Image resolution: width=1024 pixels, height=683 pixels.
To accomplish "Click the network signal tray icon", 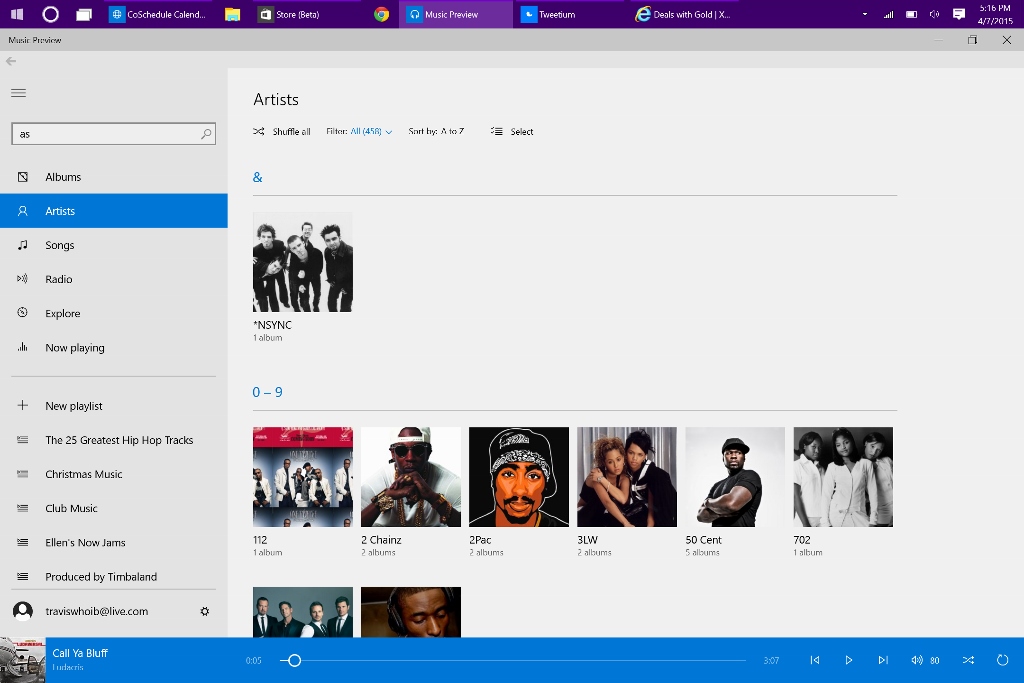I will pos(888,14).
